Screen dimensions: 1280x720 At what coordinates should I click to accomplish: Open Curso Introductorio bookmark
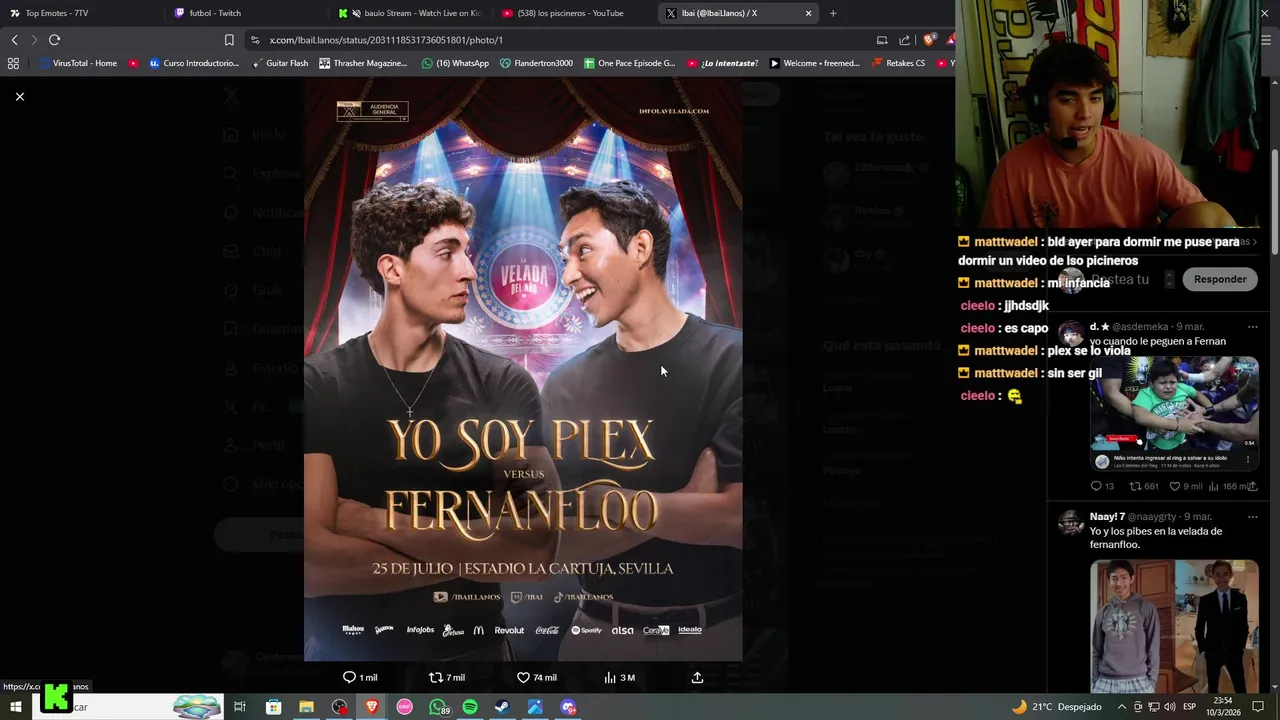[194, 63]
